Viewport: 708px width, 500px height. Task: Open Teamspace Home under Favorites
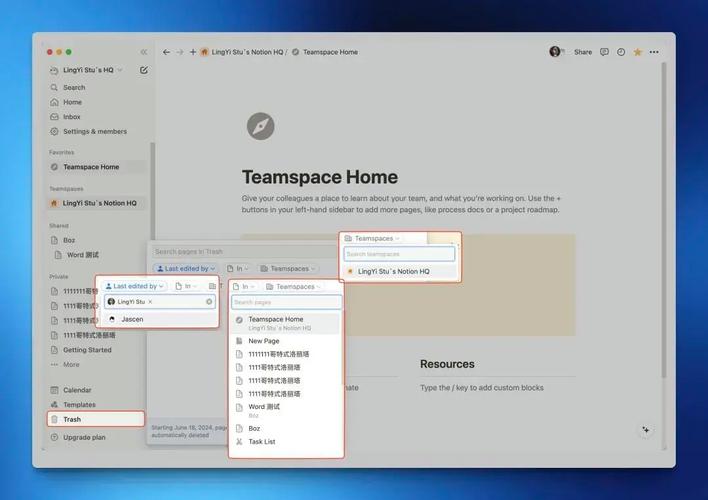[97, 167]
